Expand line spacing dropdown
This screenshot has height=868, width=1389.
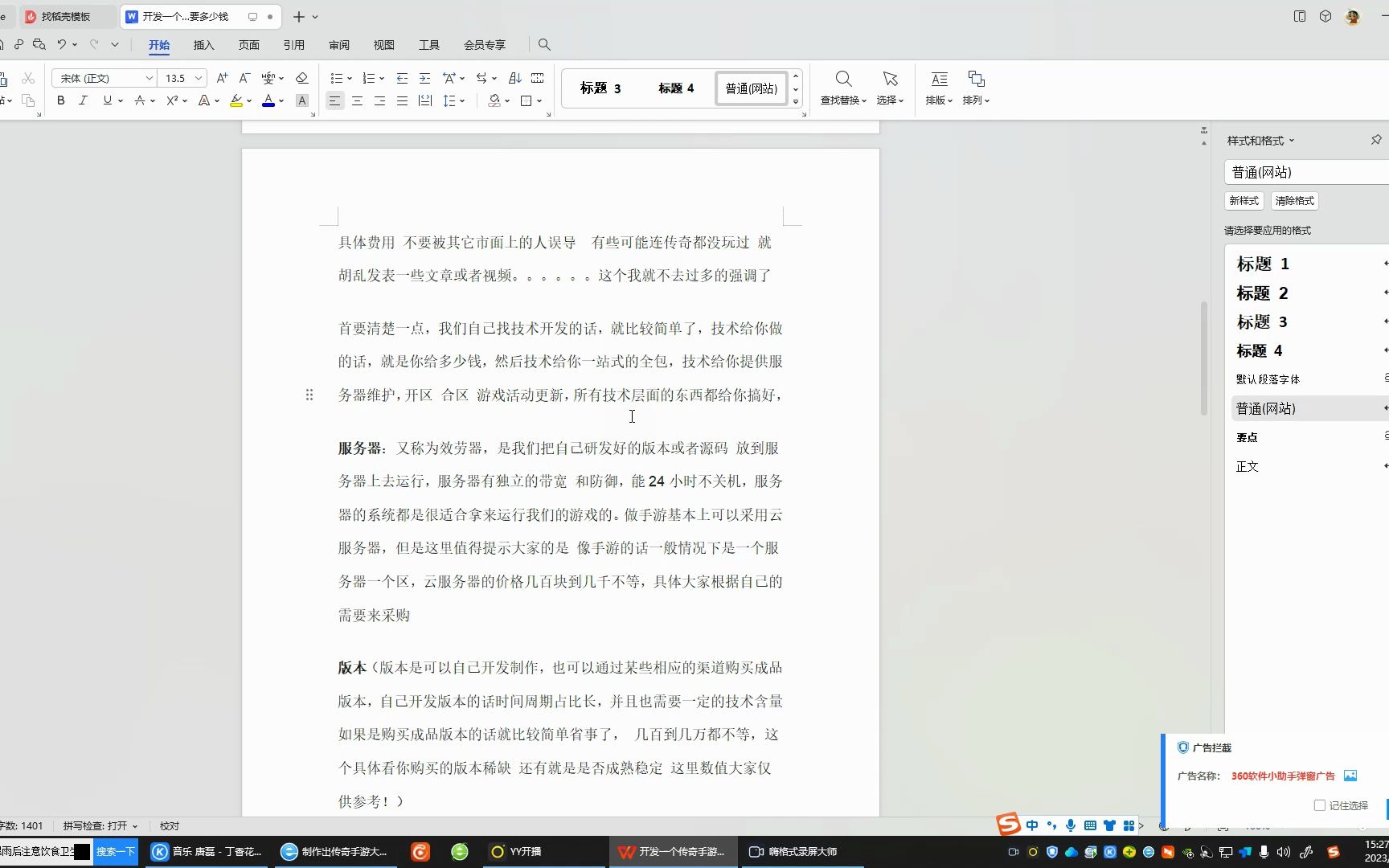tap(462, 101)
